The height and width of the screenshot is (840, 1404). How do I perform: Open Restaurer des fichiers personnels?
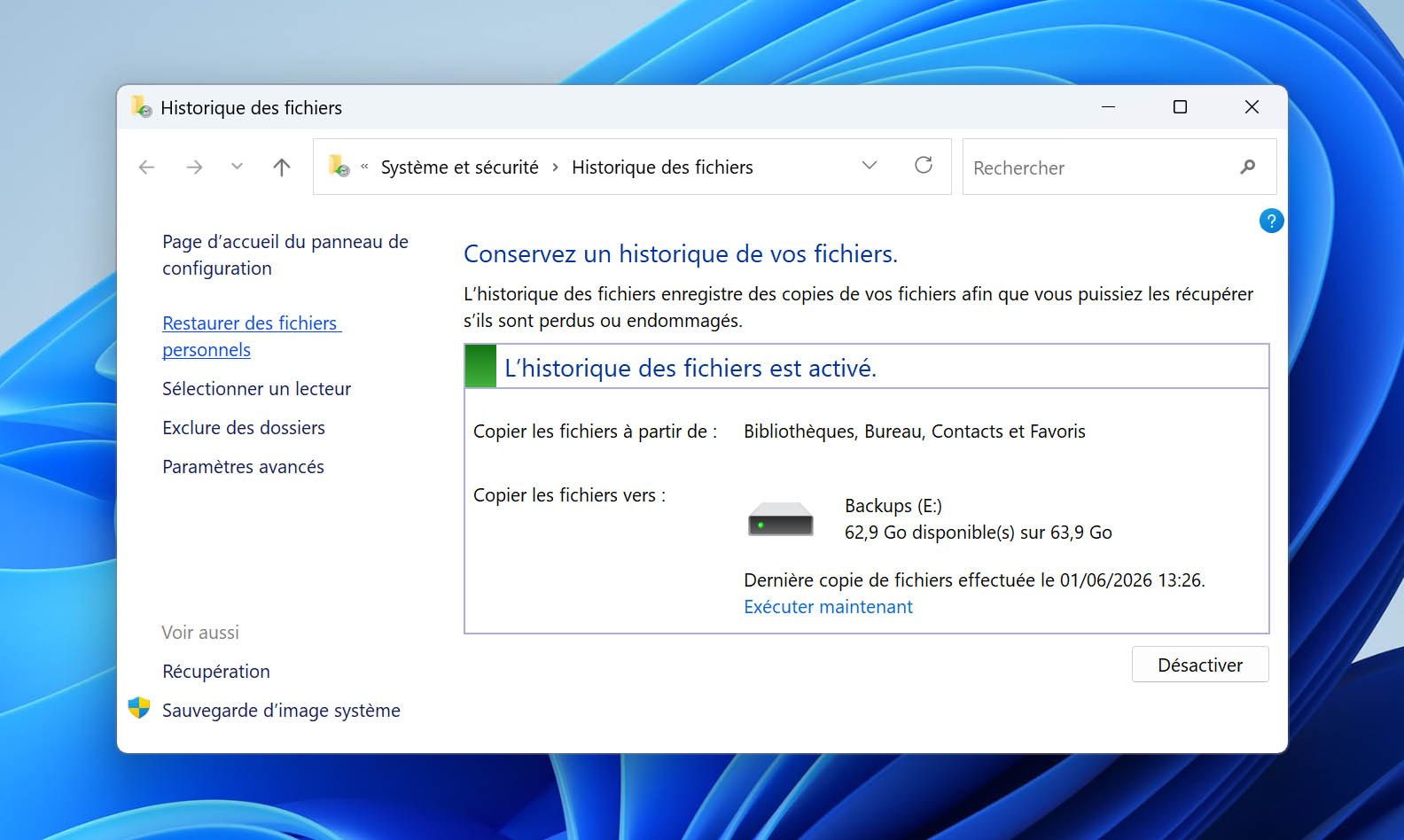(252, 337)
